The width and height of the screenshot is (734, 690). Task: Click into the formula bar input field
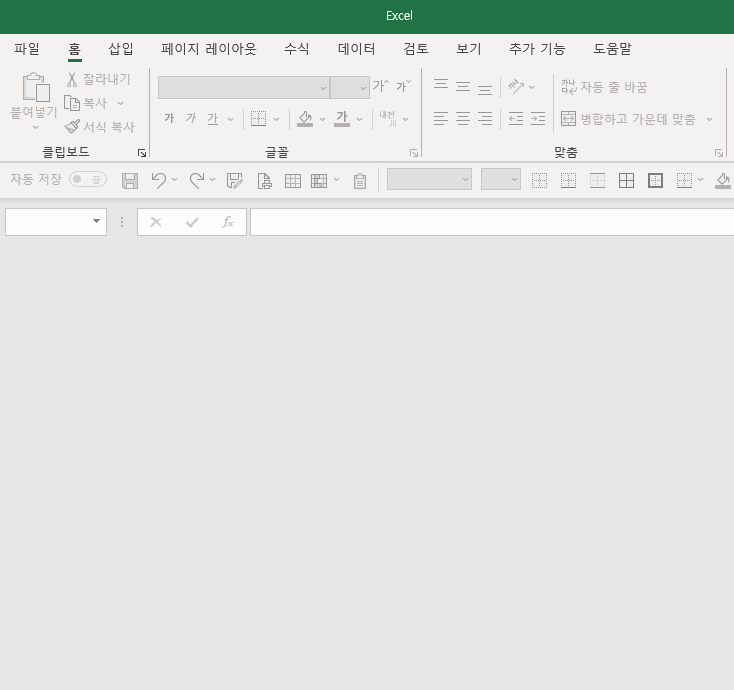[492, 222]
